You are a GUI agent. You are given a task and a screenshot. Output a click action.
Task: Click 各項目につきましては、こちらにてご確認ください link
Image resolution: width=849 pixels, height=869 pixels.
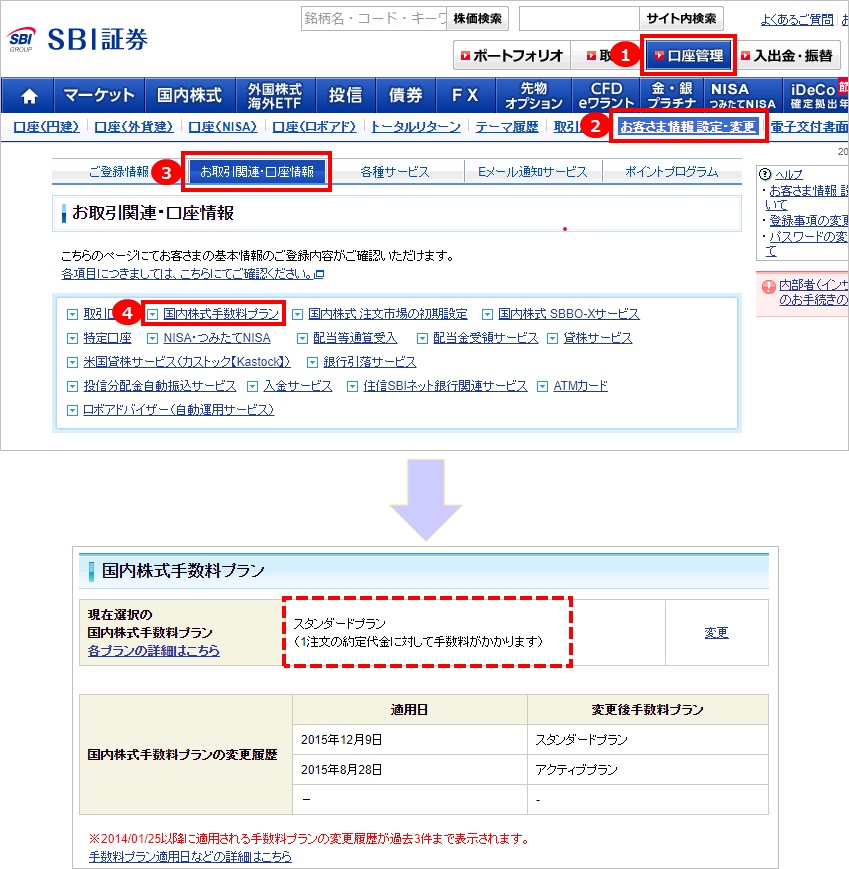coord(187,274)
